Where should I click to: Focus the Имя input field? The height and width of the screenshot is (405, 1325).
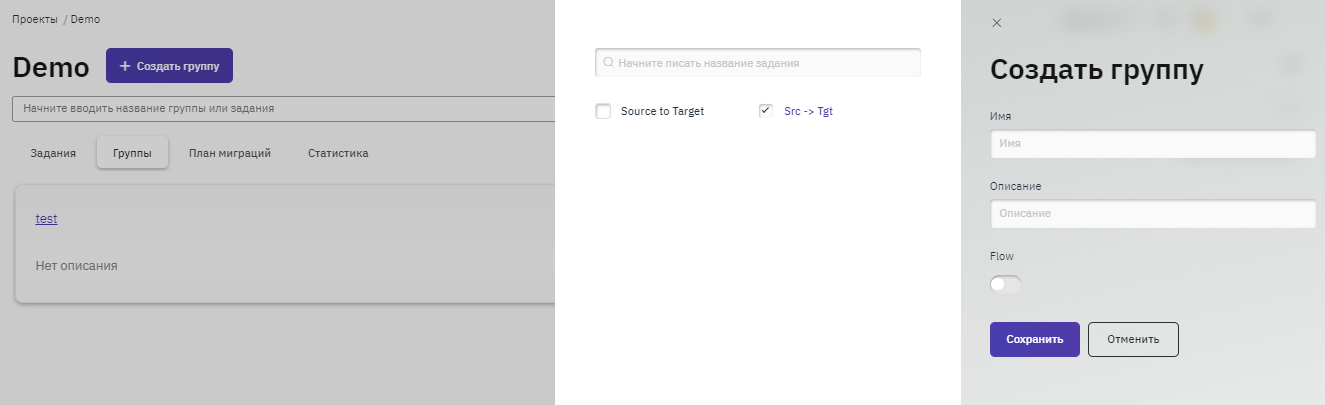point(1152,144)
